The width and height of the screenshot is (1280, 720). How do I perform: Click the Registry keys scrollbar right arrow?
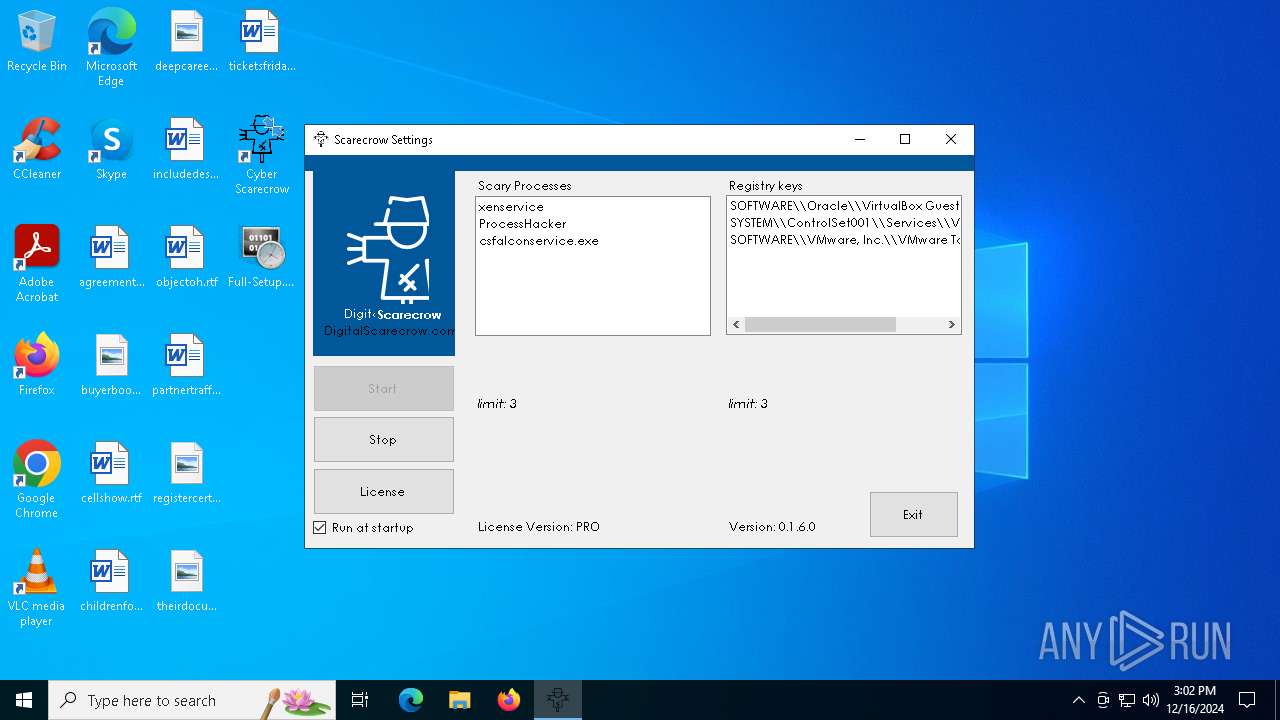click(951, 324)
